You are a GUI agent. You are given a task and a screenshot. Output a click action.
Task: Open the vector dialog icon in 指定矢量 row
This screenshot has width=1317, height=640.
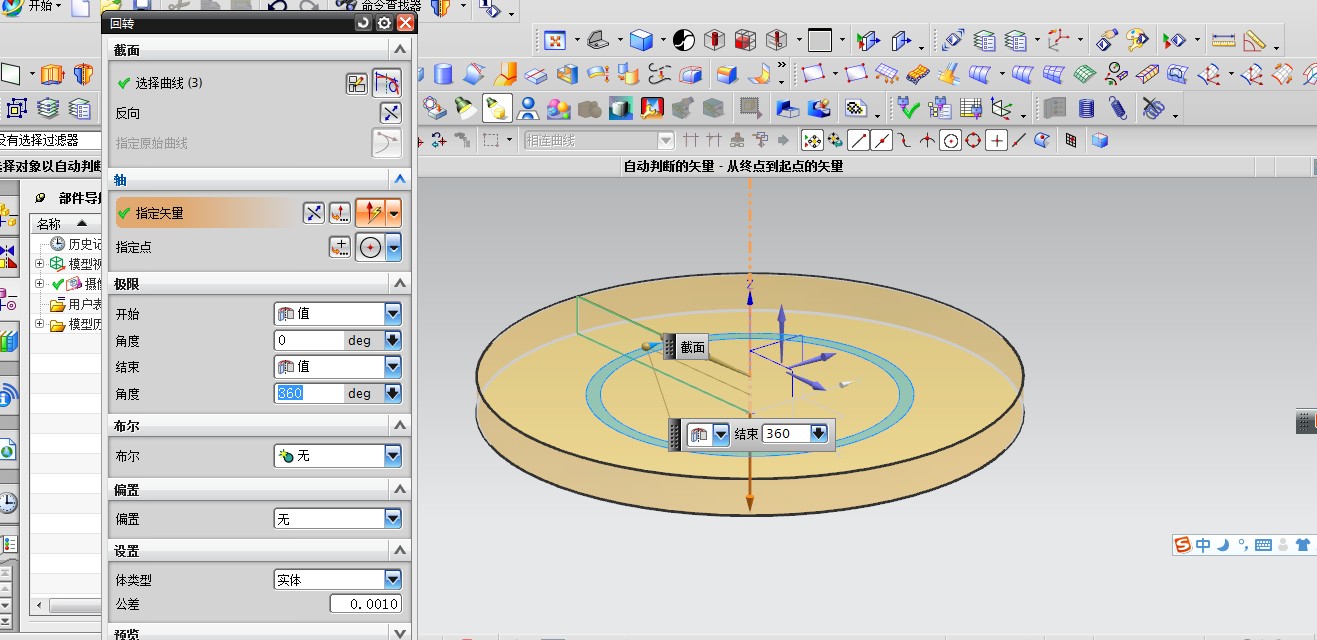coord(340,212)
